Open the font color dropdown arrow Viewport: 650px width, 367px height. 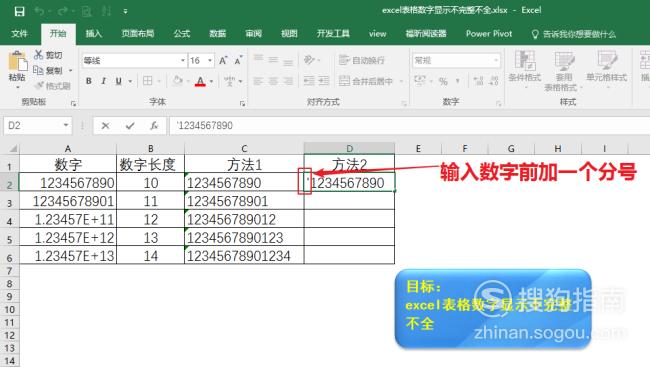[x=211, y=81]
